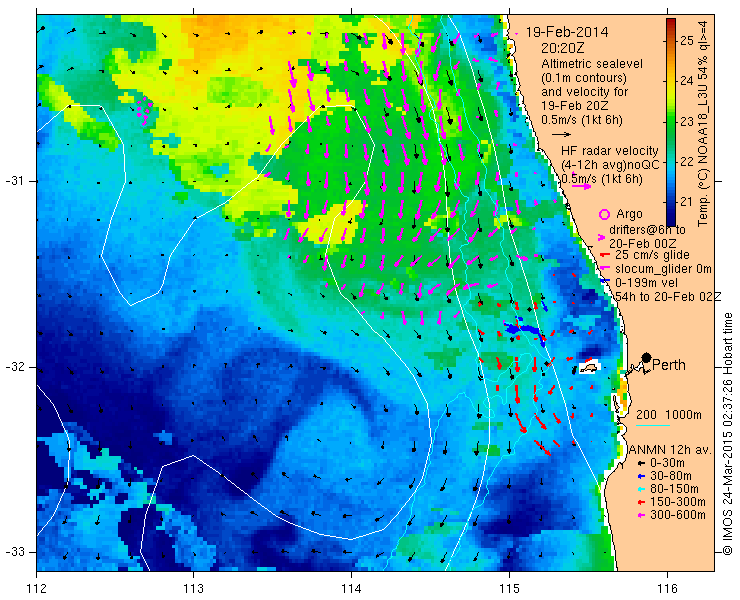
Task: Click the magenta Argo circle legend symbol
Action: pos(604,214)
